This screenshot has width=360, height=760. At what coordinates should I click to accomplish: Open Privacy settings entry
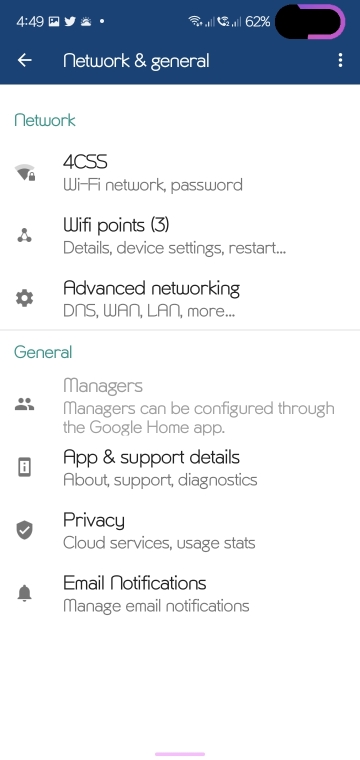point(180,531)
